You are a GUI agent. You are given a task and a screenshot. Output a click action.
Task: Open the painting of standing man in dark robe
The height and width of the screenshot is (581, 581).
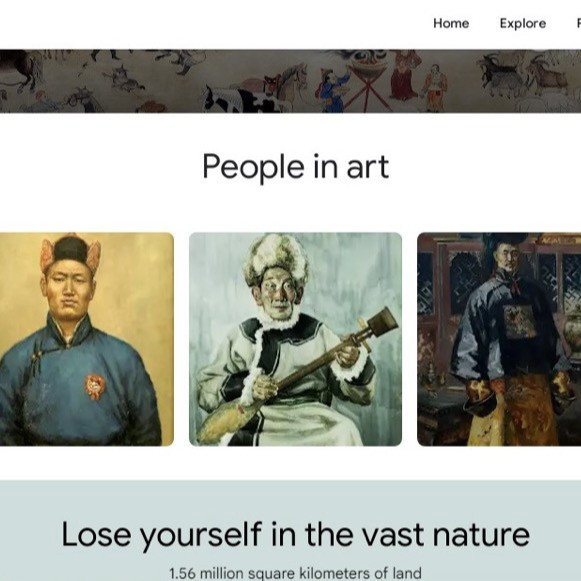(x=499, y=339)
